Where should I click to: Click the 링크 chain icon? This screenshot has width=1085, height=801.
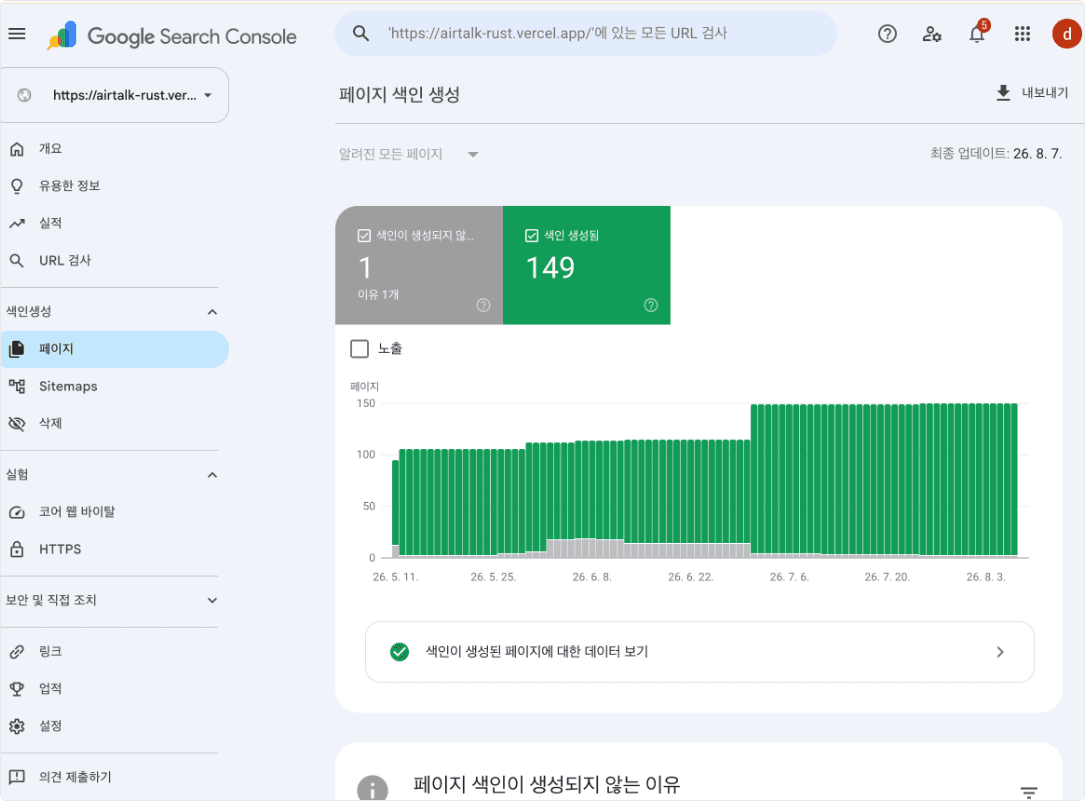coord(17,652)
